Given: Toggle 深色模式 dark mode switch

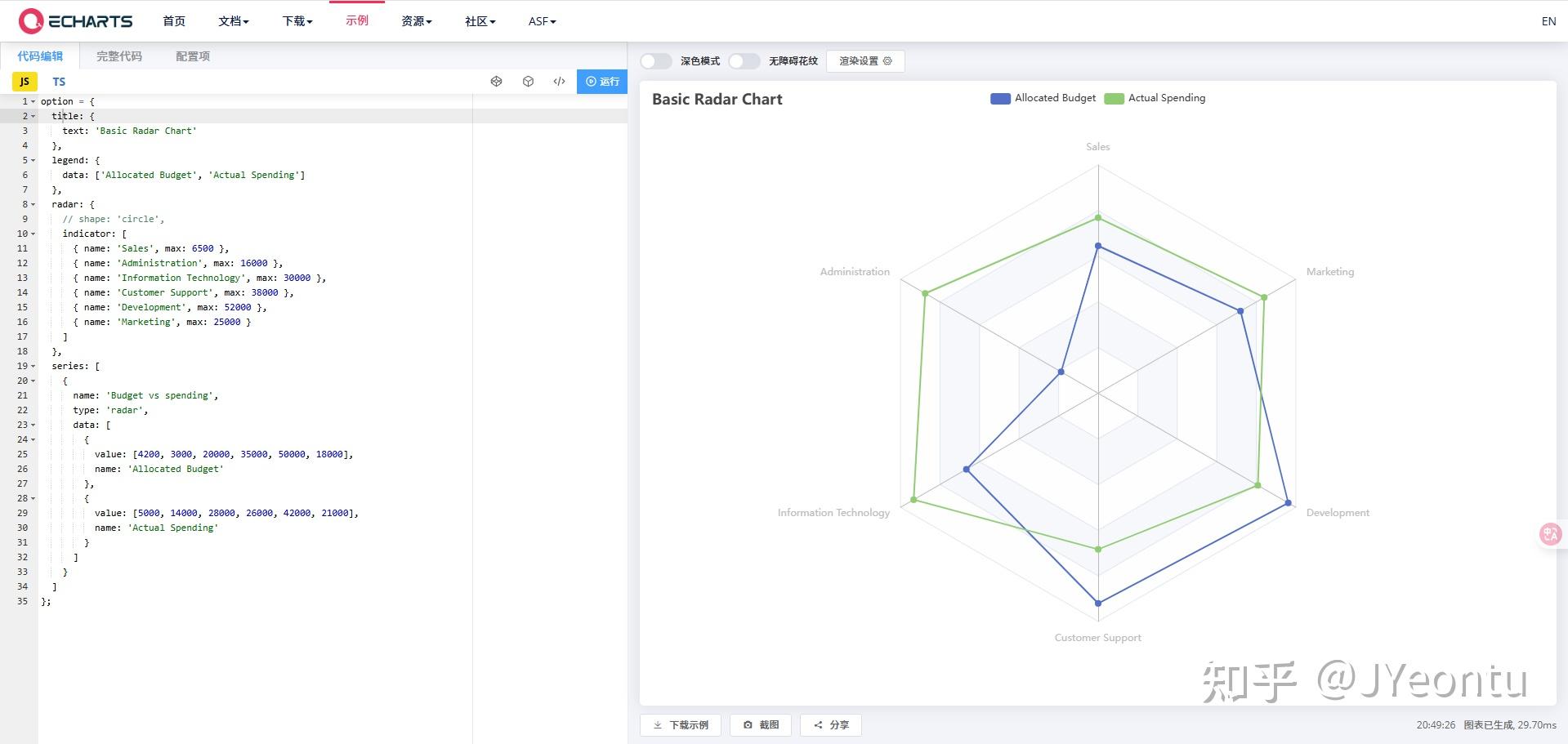Looking at the screenshot, I should (656, 61).
